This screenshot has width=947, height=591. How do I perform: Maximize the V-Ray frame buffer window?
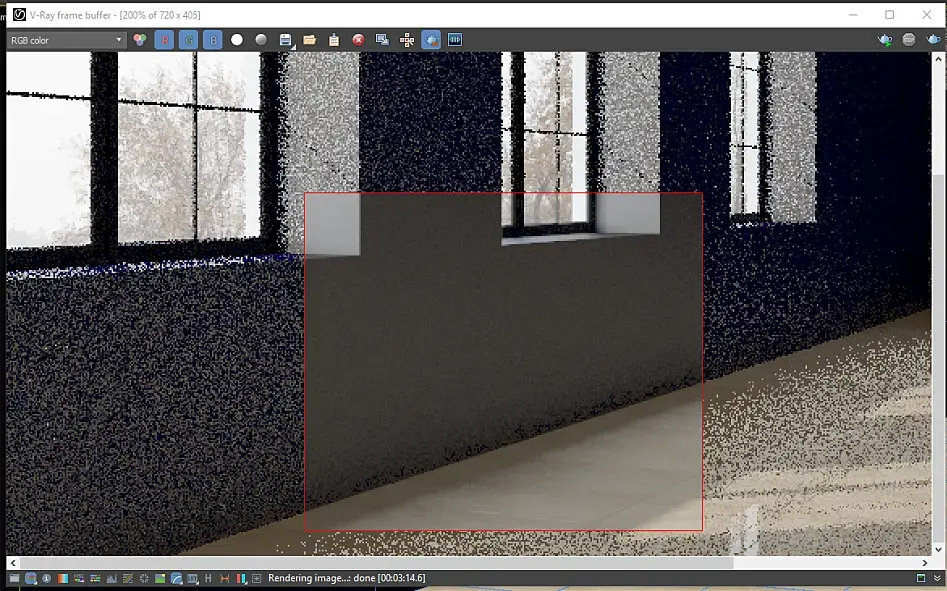(x=890, y=14)
